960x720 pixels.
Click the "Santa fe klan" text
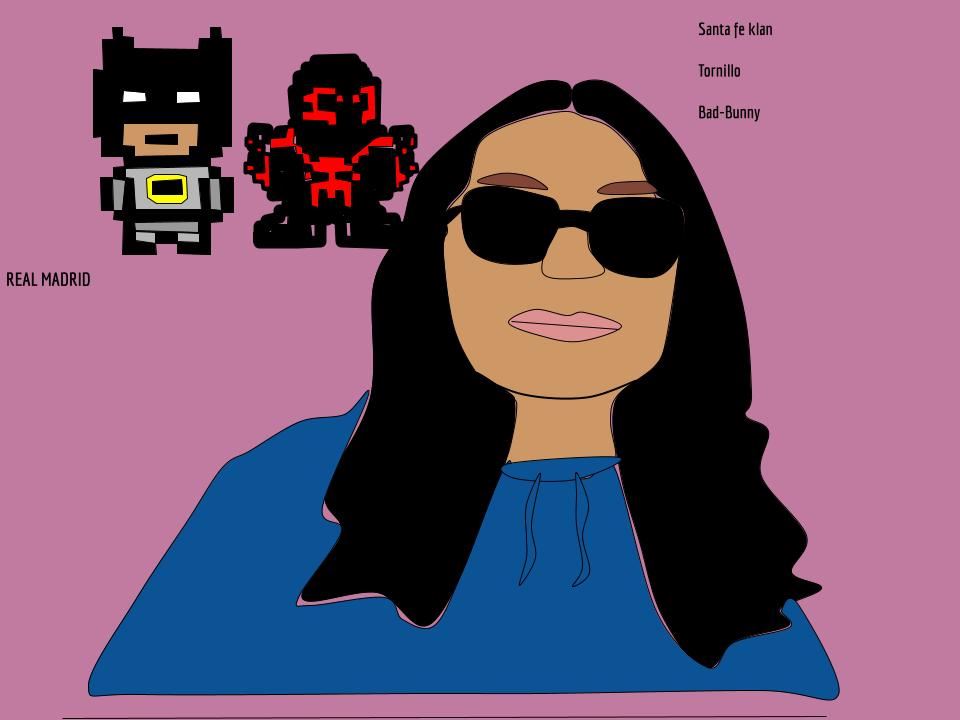pos(735,30)
